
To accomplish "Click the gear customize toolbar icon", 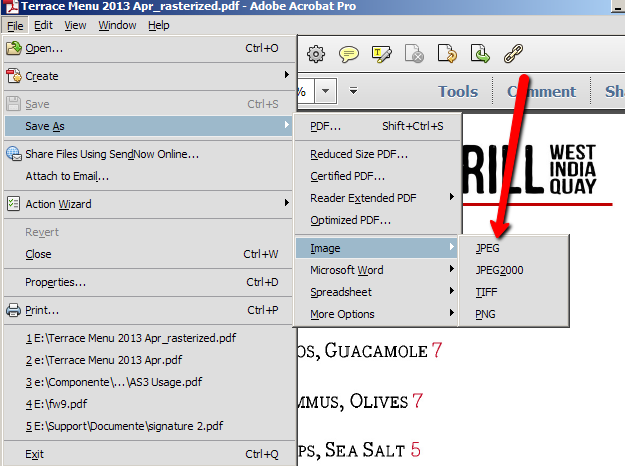I will (x=316, y=54).
